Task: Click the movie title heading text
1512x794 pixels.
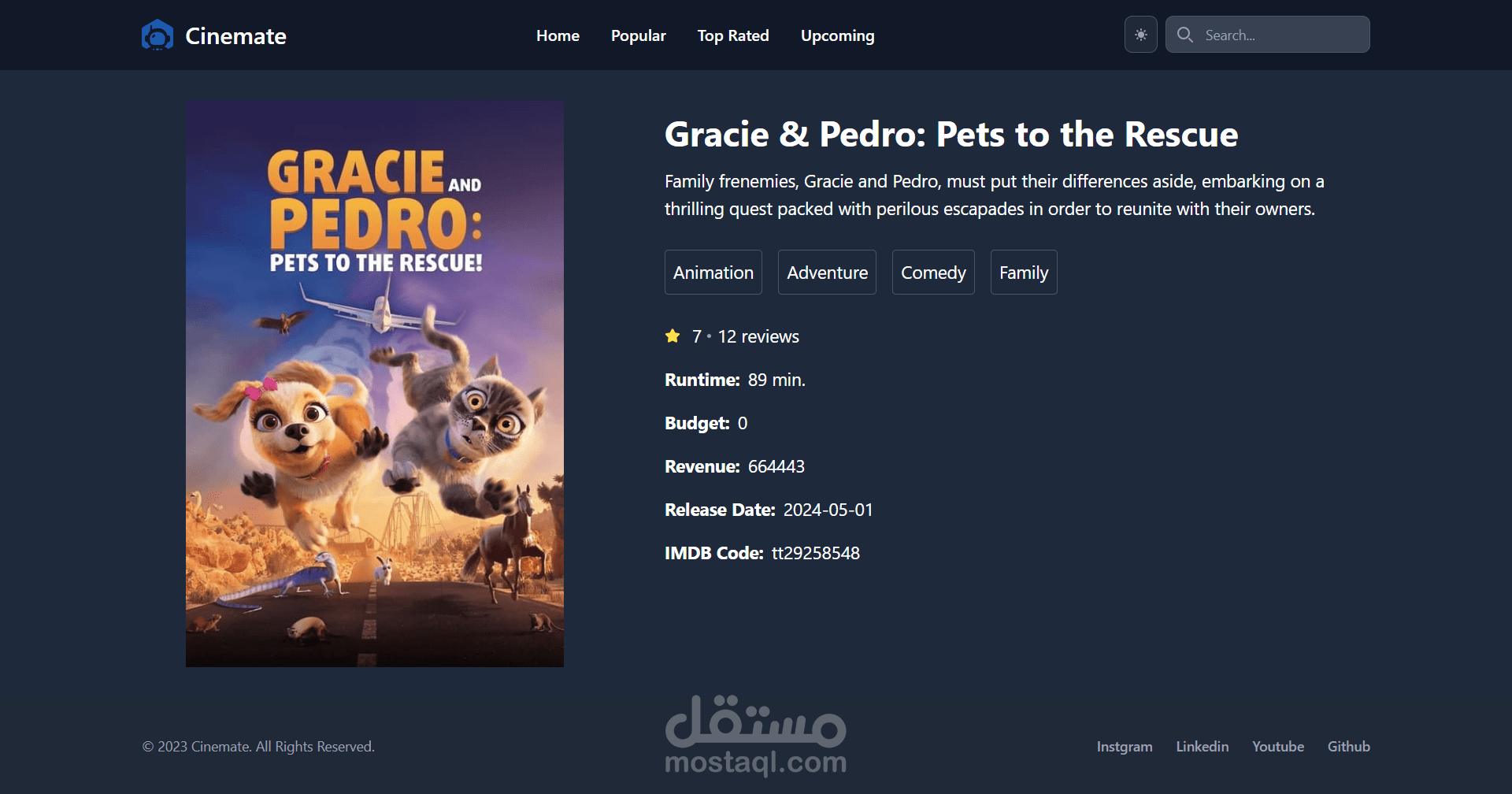Action: (x=951, y=134)
